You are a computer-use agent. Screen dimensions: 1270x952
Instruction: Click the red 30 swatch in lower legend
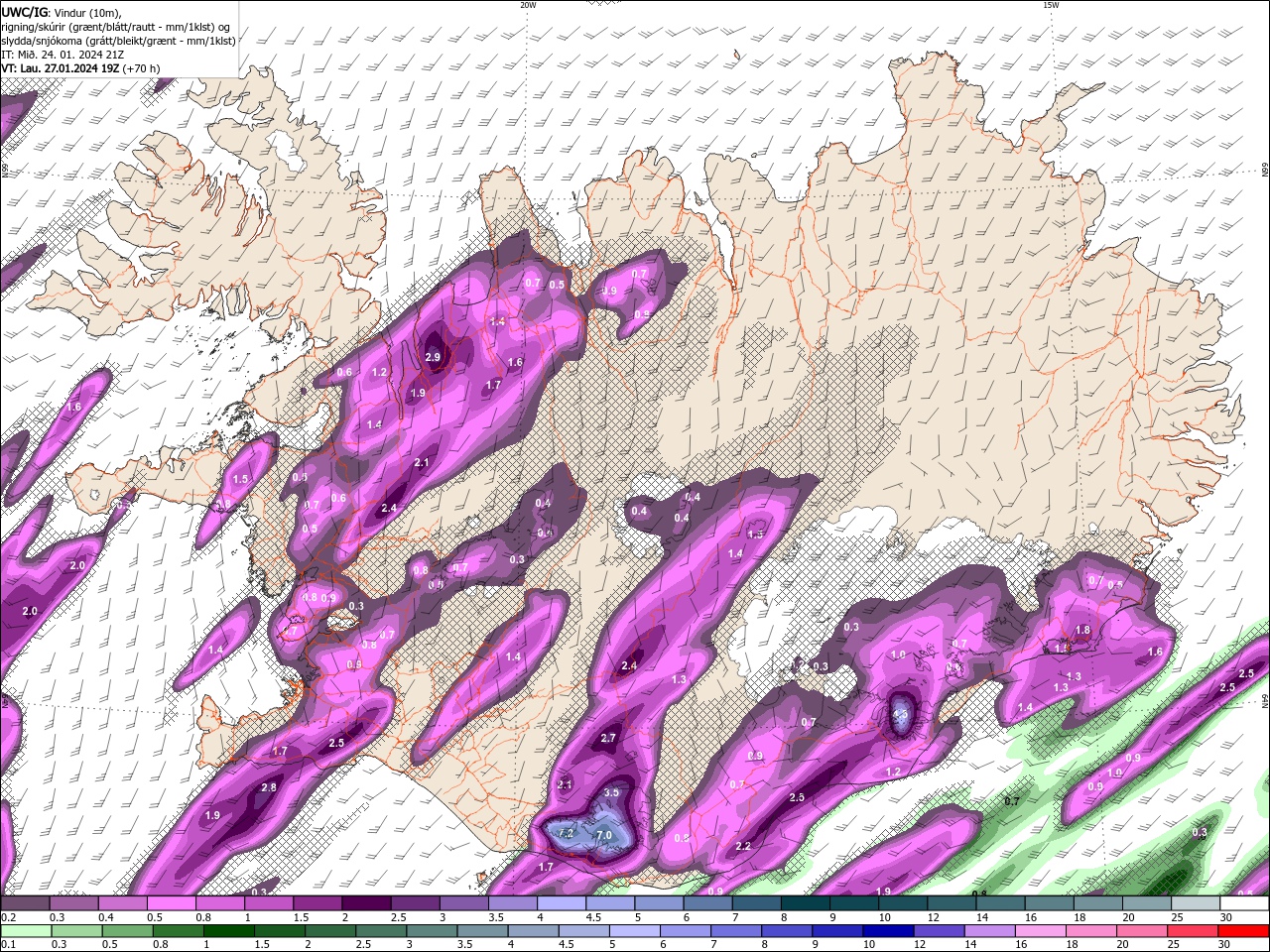[1243, 930]
